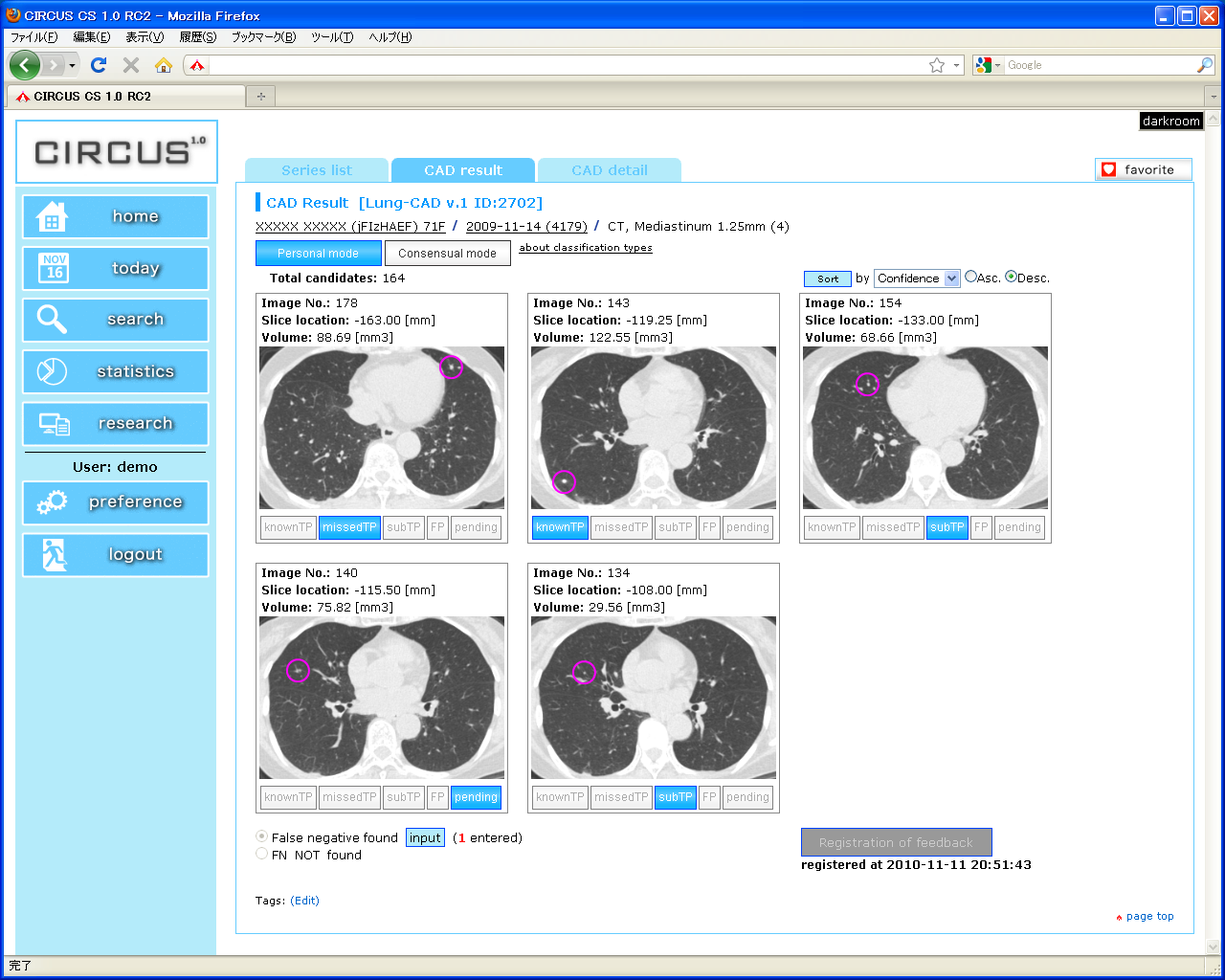
Task: Expand the back/forward history dropdown arrow
Action: pyautogui.click(x=72, y=65)
